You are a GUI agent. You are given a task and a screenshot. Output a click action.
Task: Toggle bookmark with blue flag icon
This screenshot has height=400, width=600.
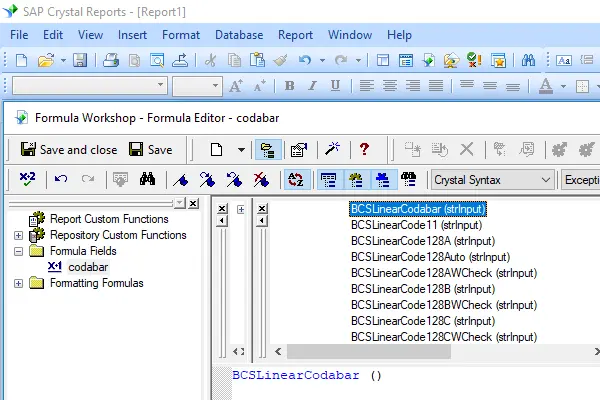pos(181,180)
